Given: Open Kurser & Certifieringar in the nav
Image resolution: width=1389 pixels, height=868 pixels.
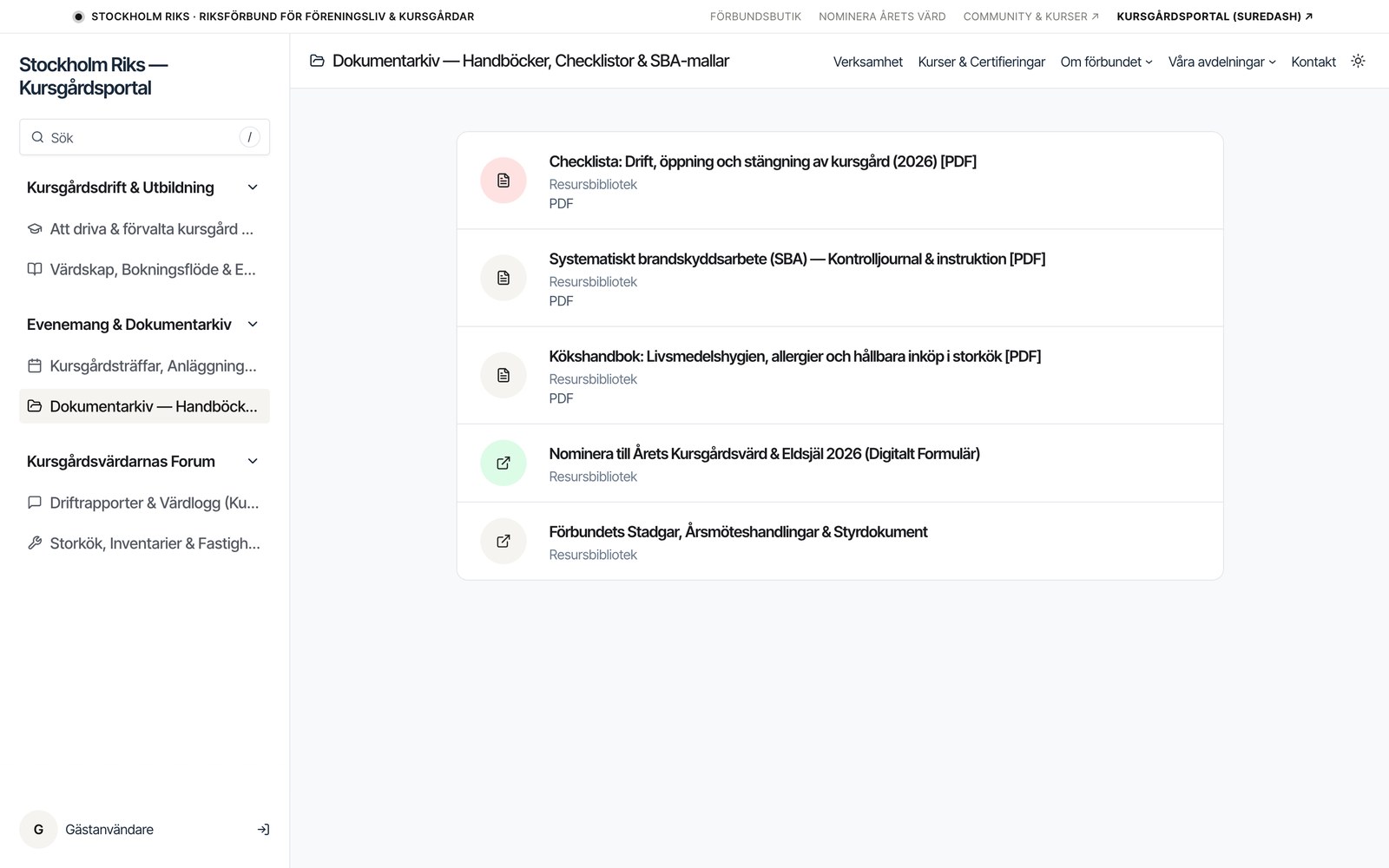Looking at the screenshot, I should [x=981, y=62].
